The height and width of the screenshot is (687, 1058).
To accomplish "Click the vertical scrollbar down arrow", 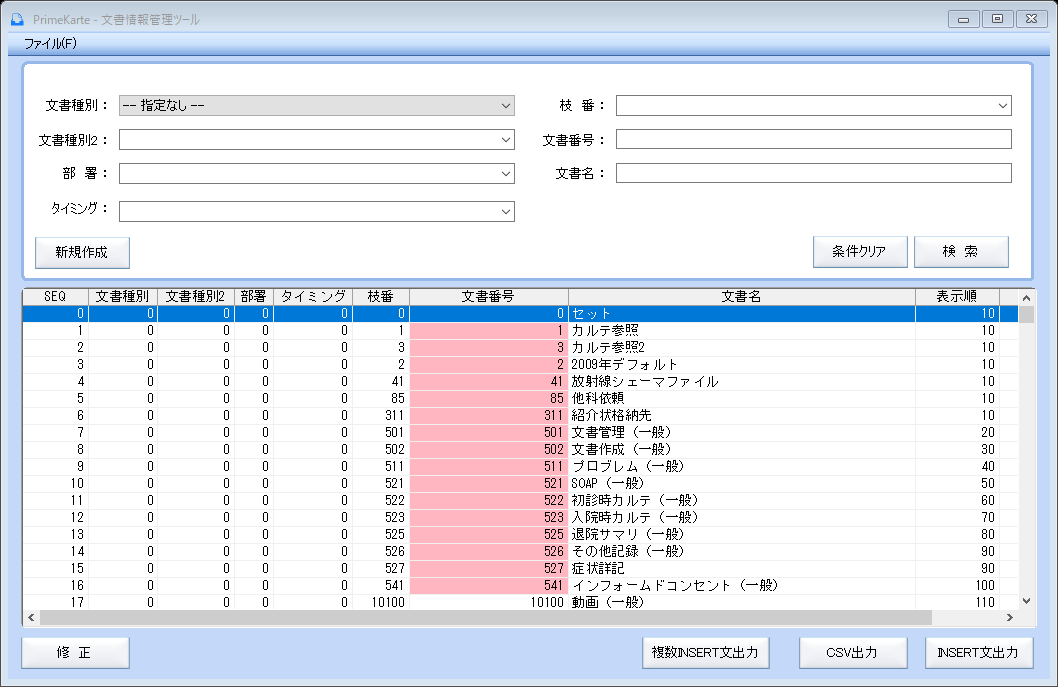I will tap(1026, 601).
